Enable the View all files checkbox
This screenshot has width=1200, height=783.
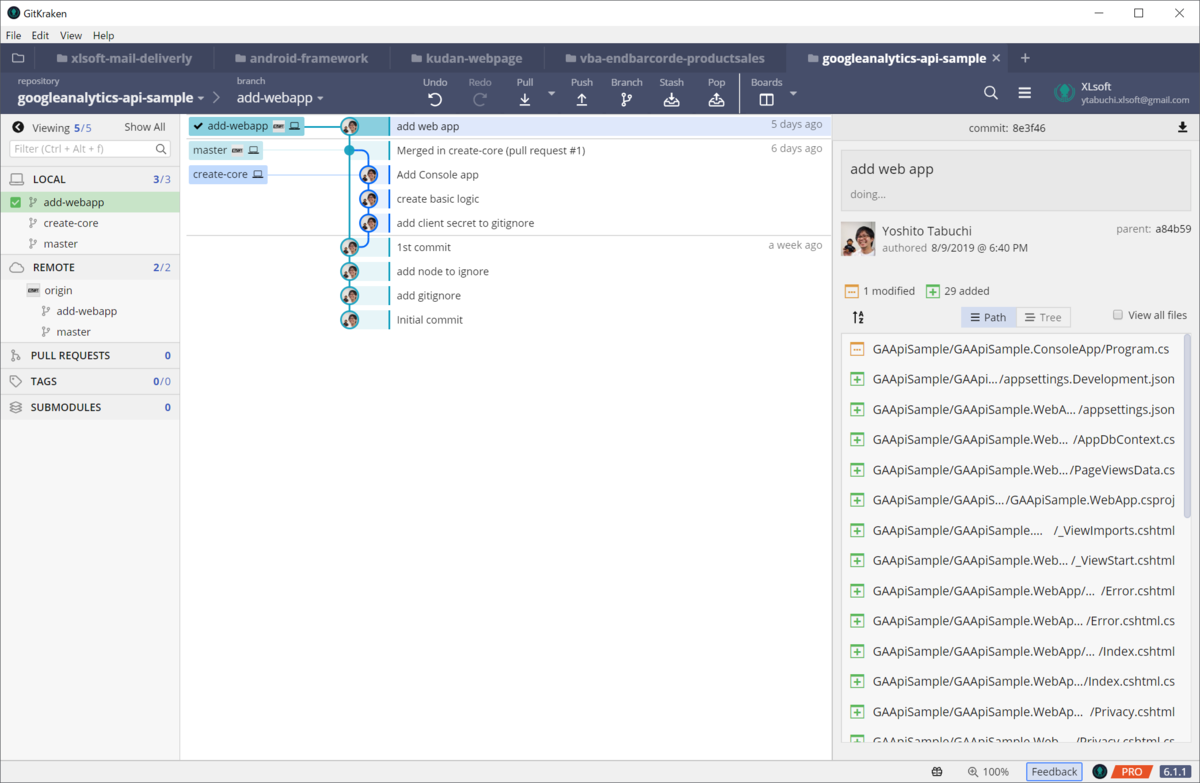[x=1118, y=315]
